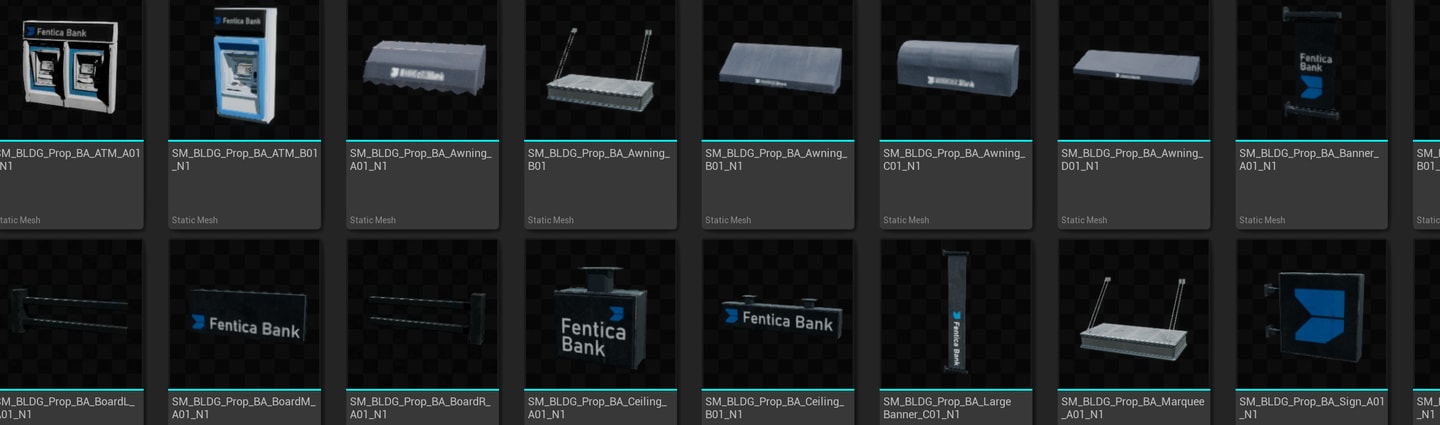Click the Awning_A01_N1 scalloped awning thumbnail
The height and width of the screenshot is (425, 1440).
tap(423, 68)
